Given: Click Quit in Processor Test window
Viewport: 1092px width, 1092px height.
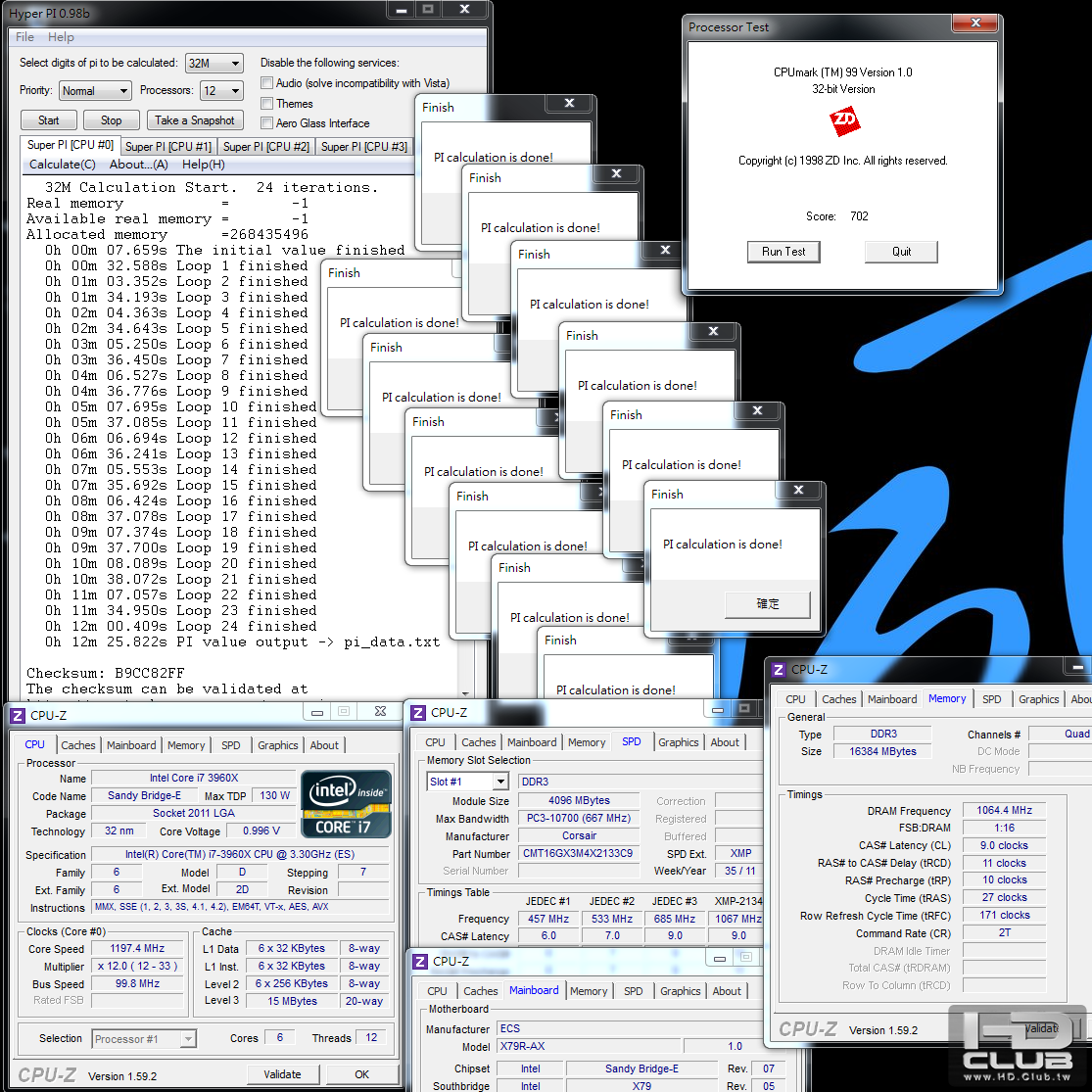Looking at the screenshot, I should click(901, 252).
